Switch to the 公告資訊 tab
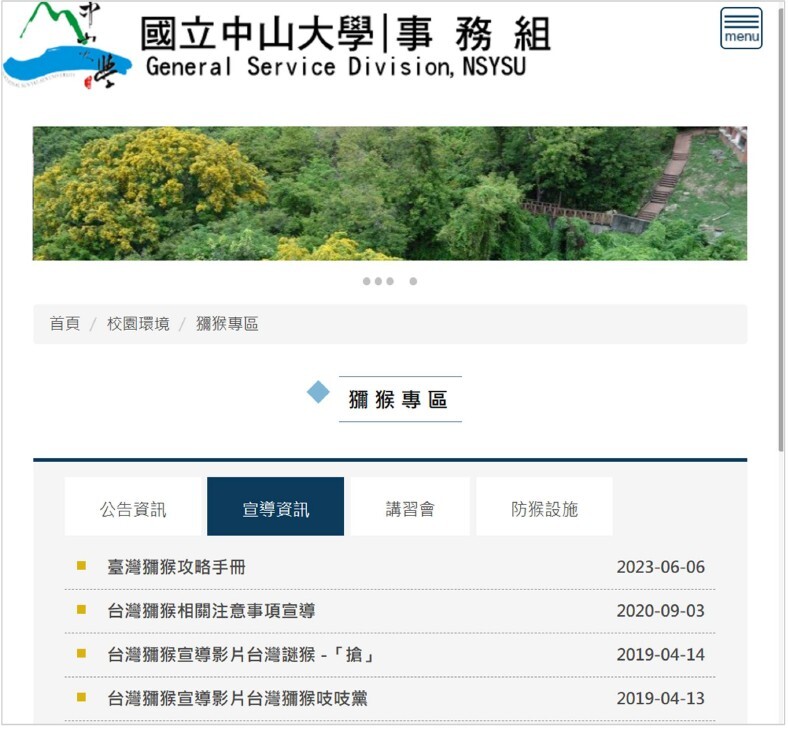The image size is (789, 729). 133,508
